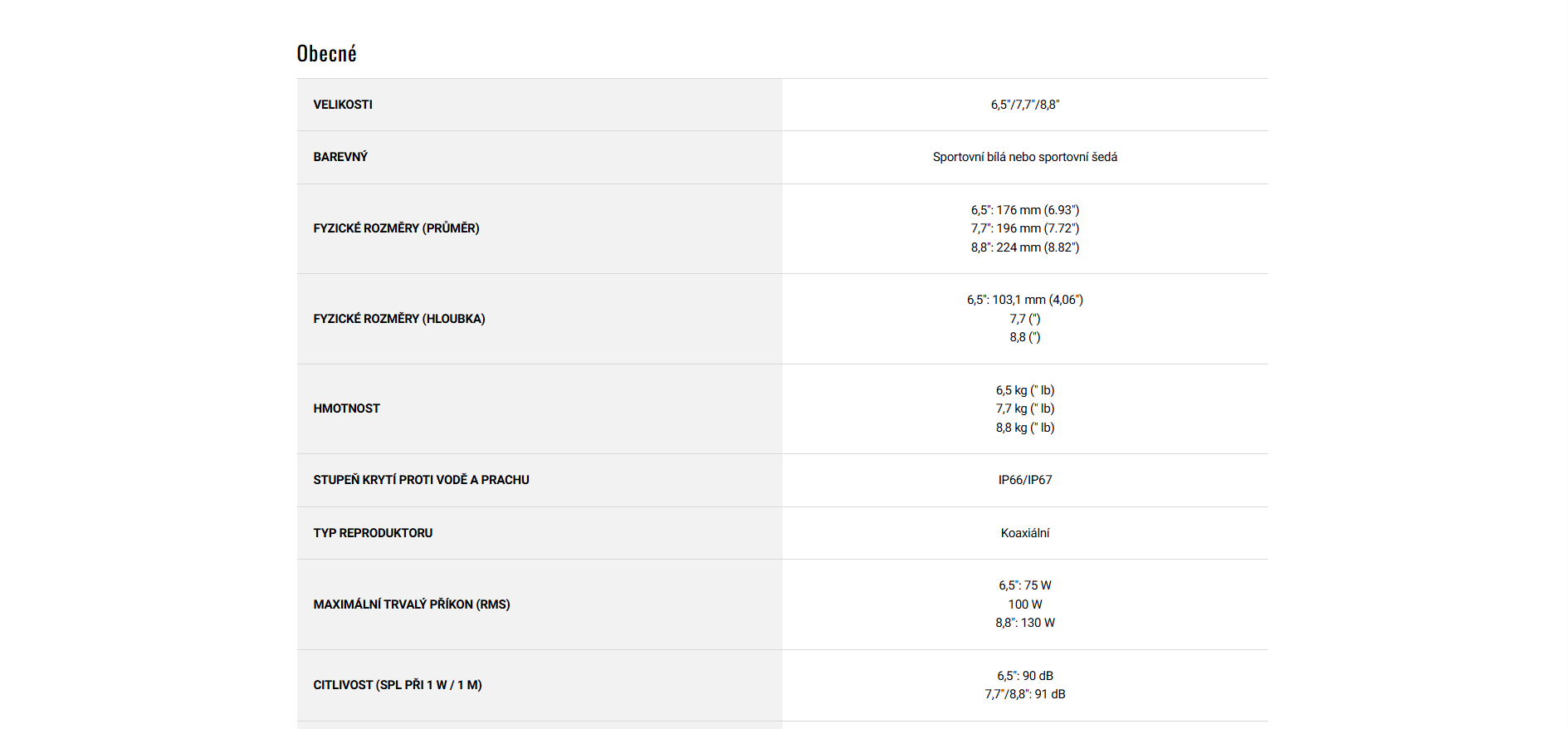
Task: Select the BAREVNÝ row label
Action: pyautogui.click(x=340, y=157)
